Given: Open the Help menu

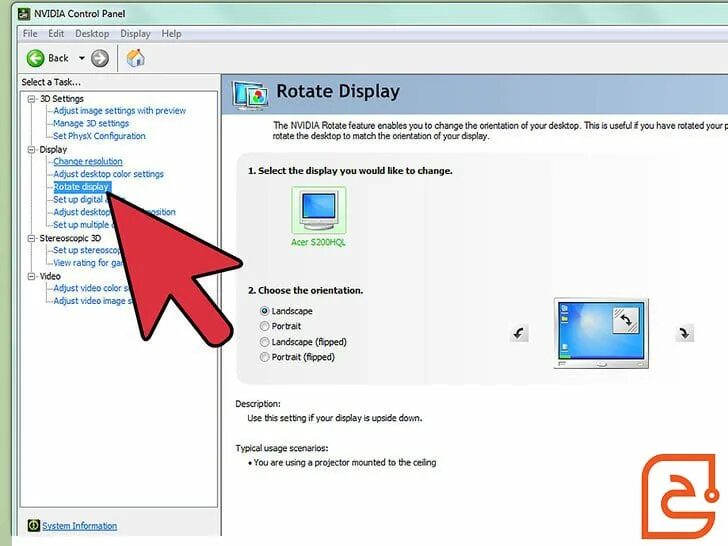Looking at the screenshot, I should [171, 33].
